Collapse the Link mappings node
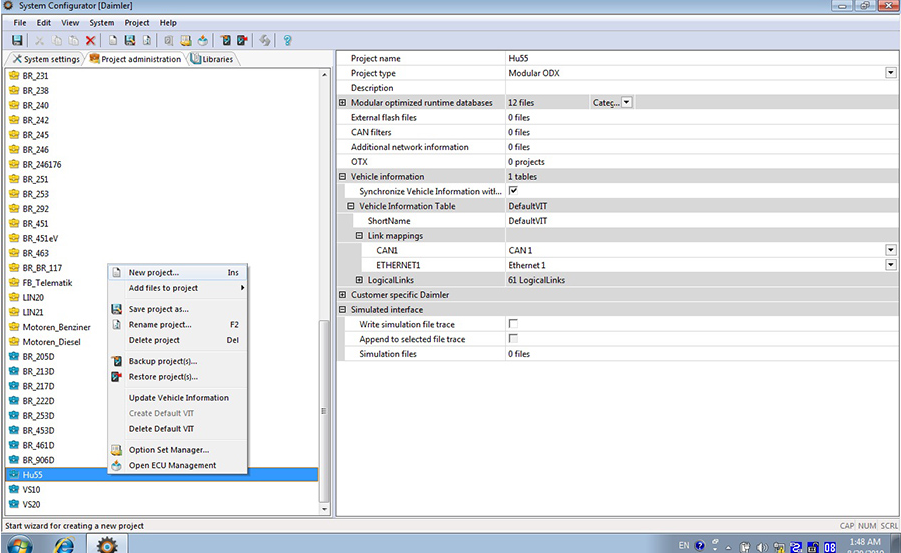 click(359, 236)
